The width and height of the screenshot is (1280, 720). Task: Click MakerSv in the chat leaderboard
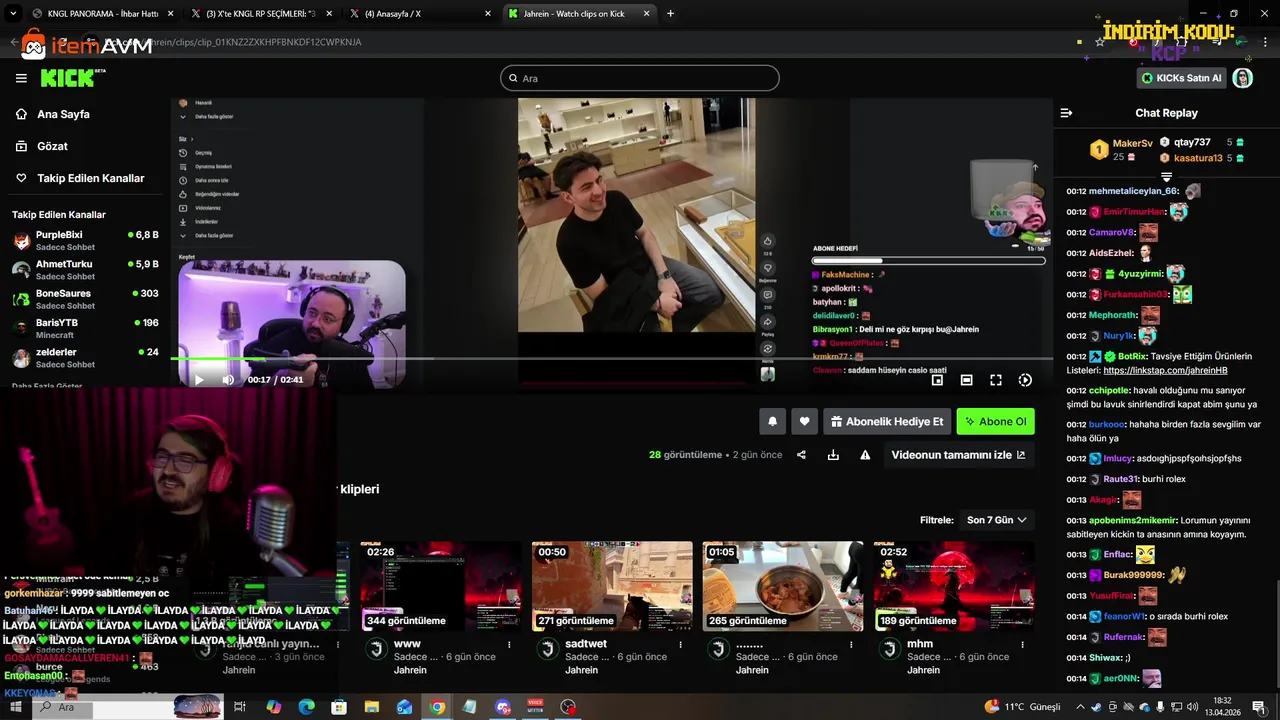pos(1133,144)
